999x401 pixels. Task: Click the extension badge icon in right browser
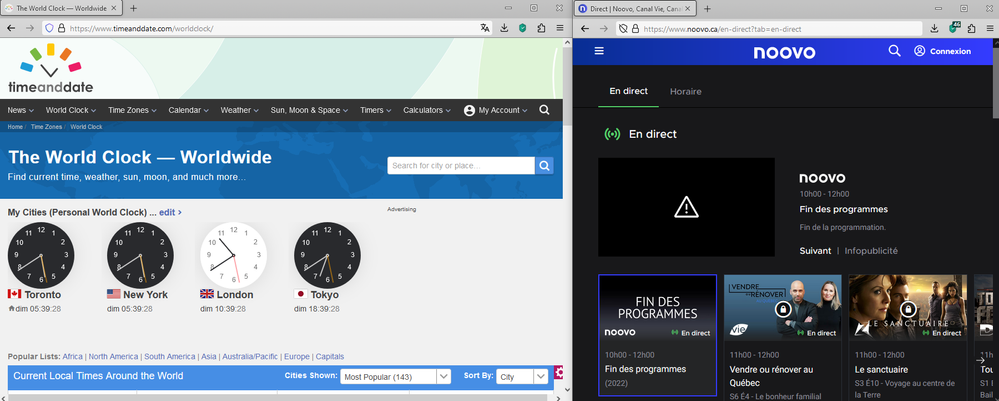[x=954, y=27]
